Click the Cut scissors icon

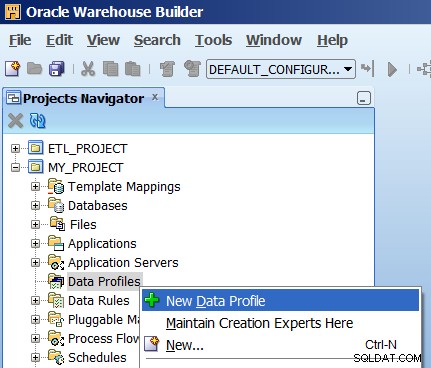click(x=88, y=69)
